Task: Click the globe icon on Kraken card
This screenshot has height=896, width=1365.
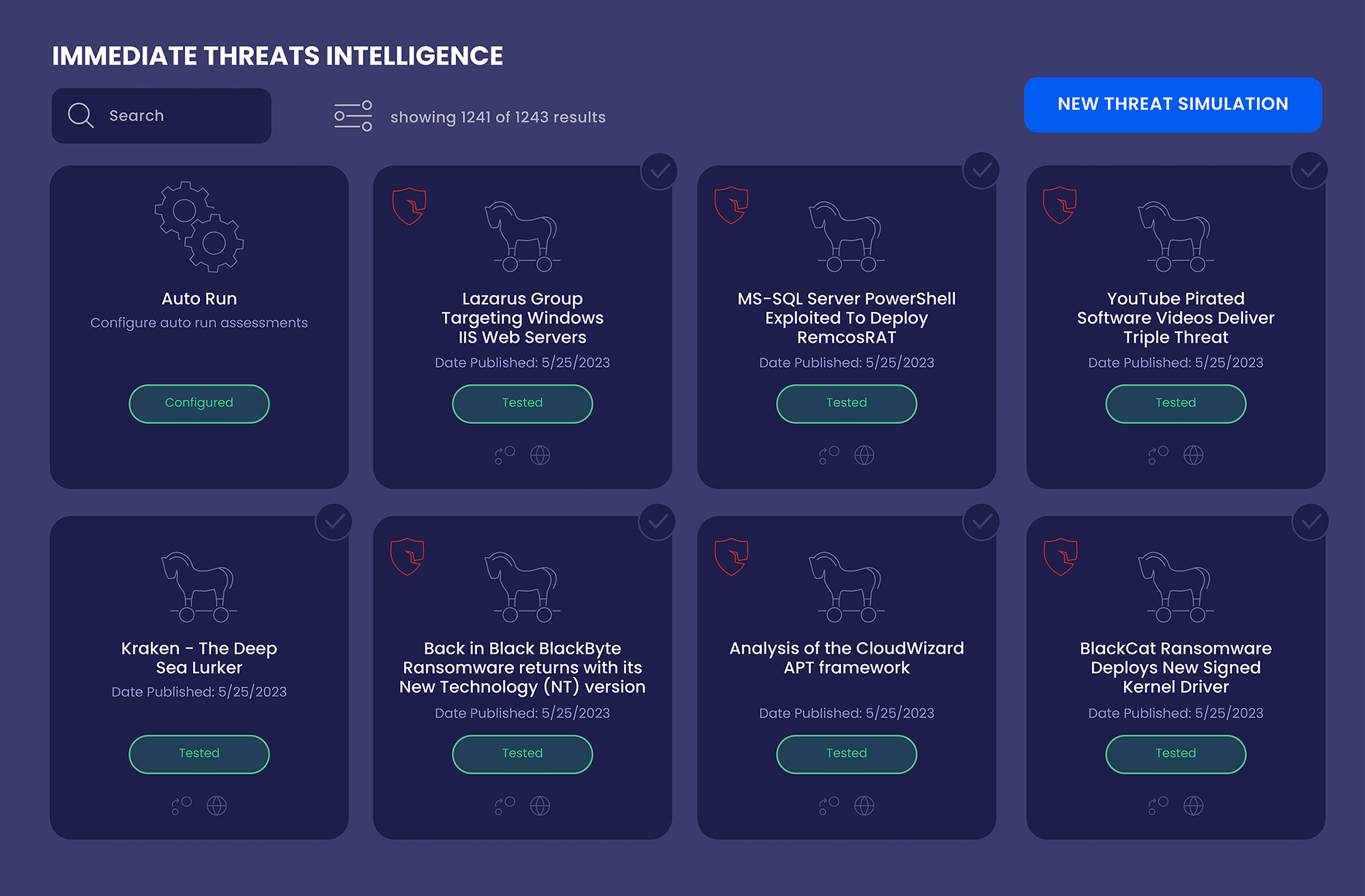Action: (x=216, y=806)
